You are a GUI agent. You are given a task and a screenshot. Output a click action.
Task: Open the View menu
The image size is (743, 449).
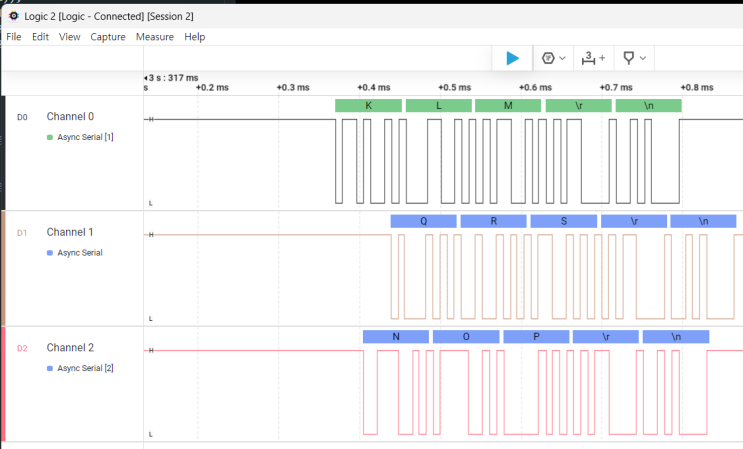[x=69, y=37]
